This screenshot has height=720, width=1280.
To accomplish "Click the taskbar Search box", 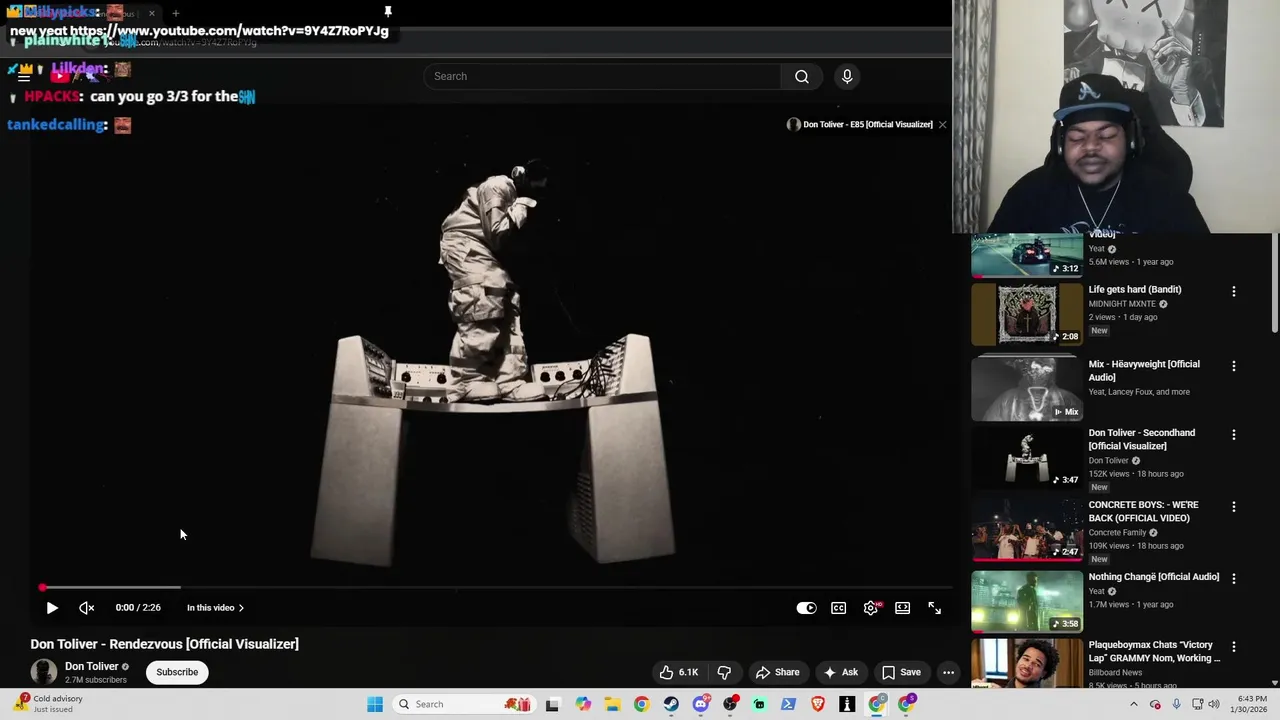I will tap(462, 704).
